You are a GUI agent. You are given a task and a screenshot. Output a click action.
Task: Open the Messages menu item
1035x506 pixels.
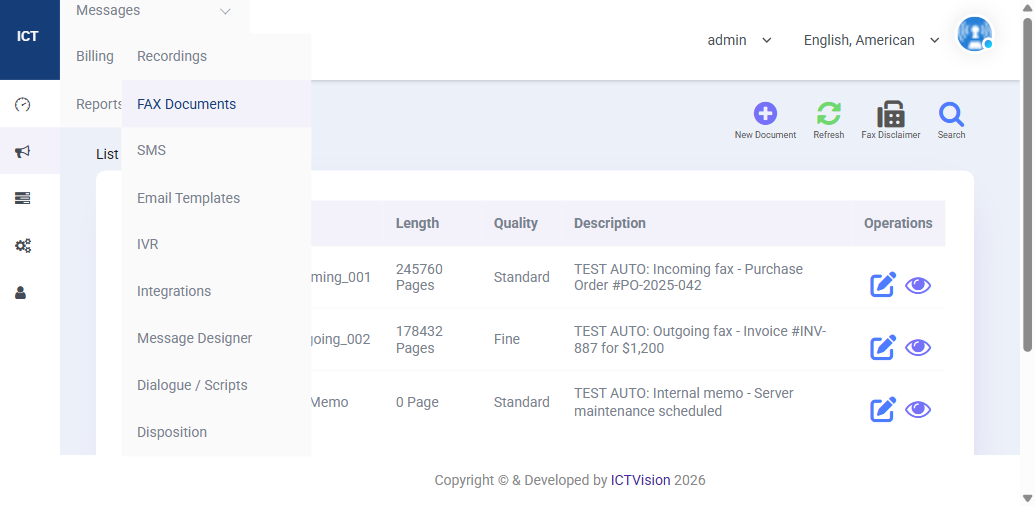point(108,11)
